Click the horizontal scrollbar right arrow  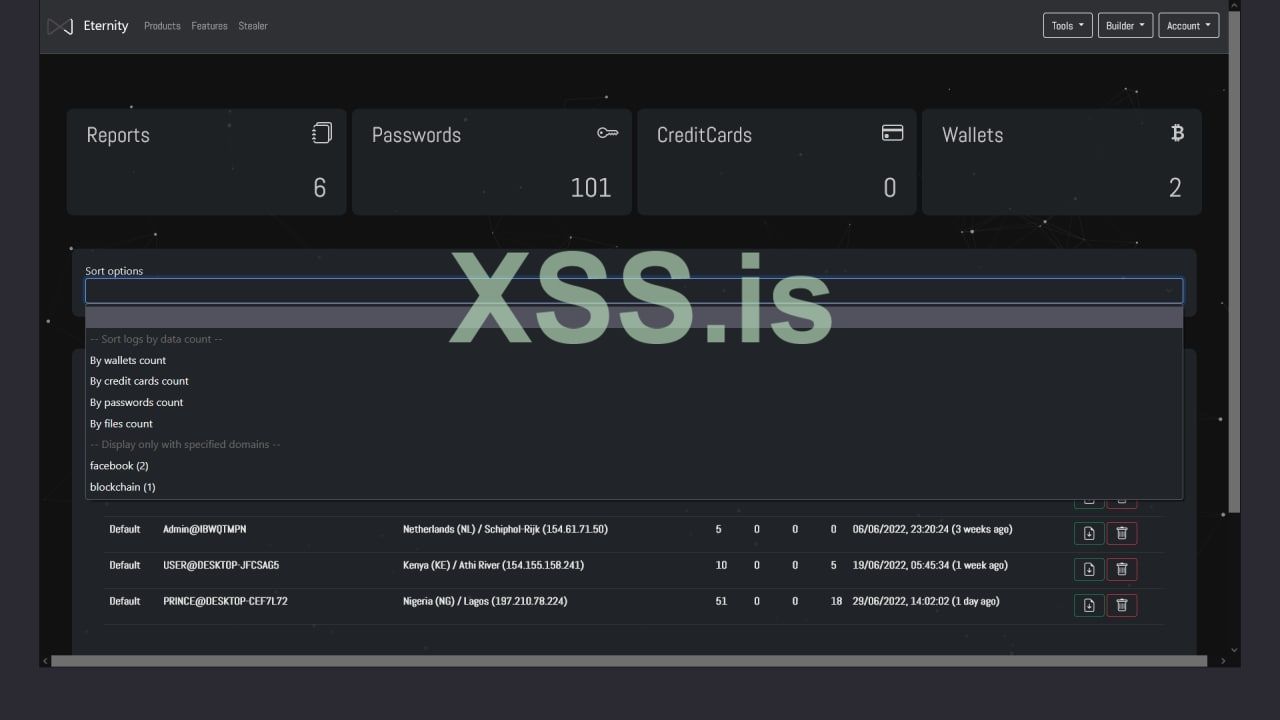point(1222,661)
